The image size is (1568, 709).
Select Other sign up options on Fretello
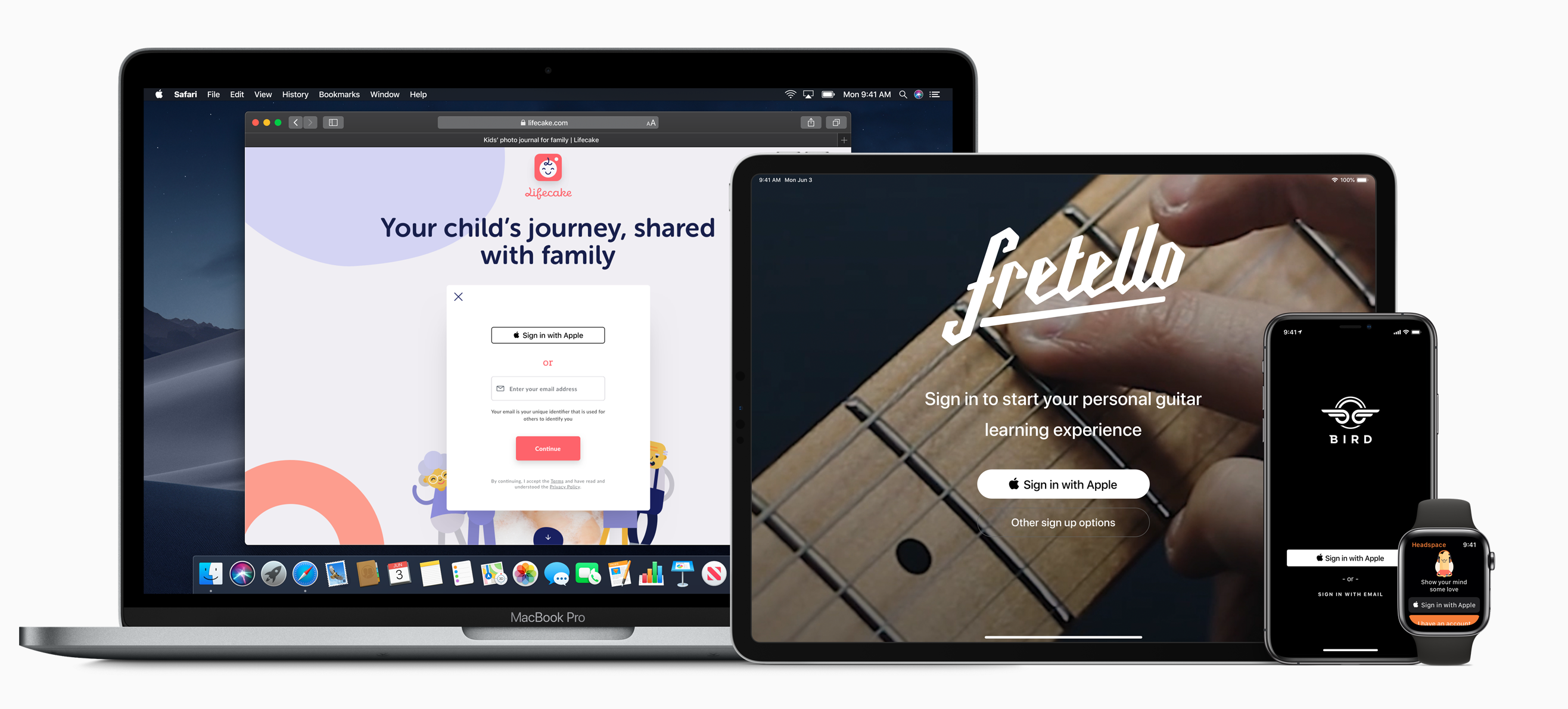(x=1062, y=522)
